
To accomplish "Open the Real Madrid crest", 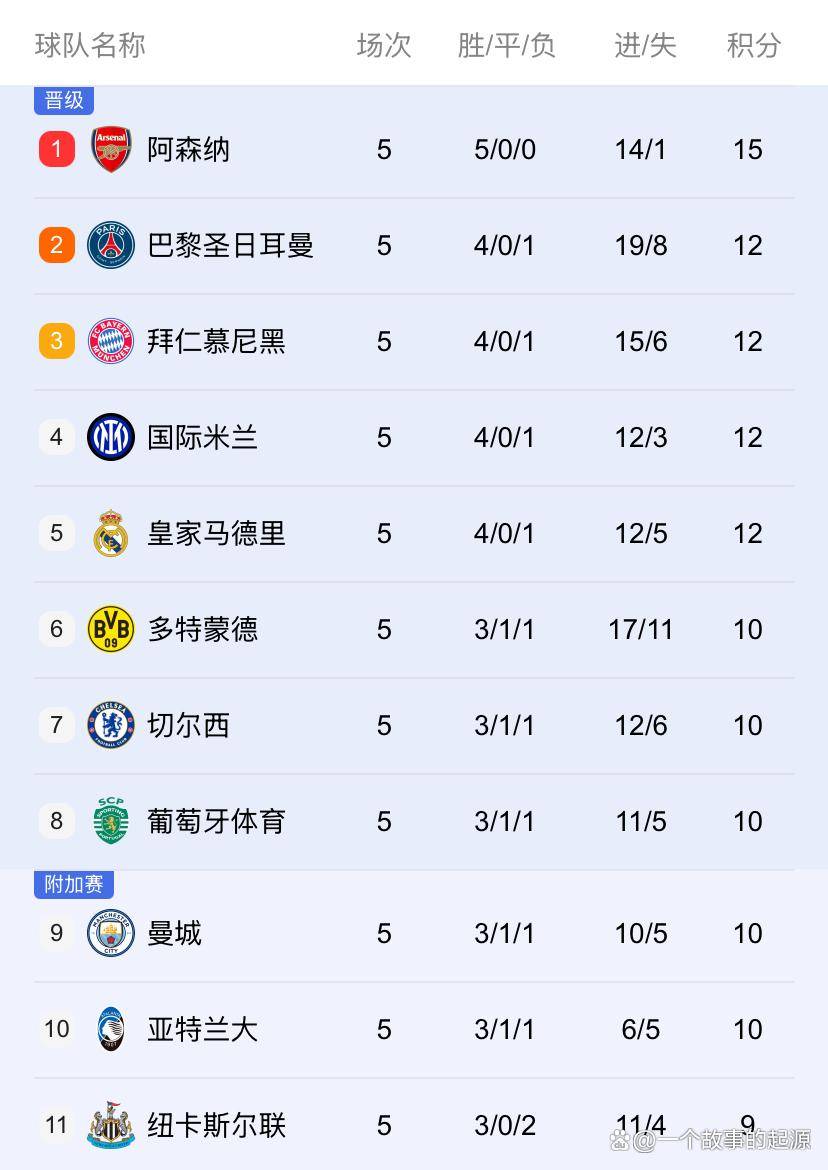I will 111,533.
